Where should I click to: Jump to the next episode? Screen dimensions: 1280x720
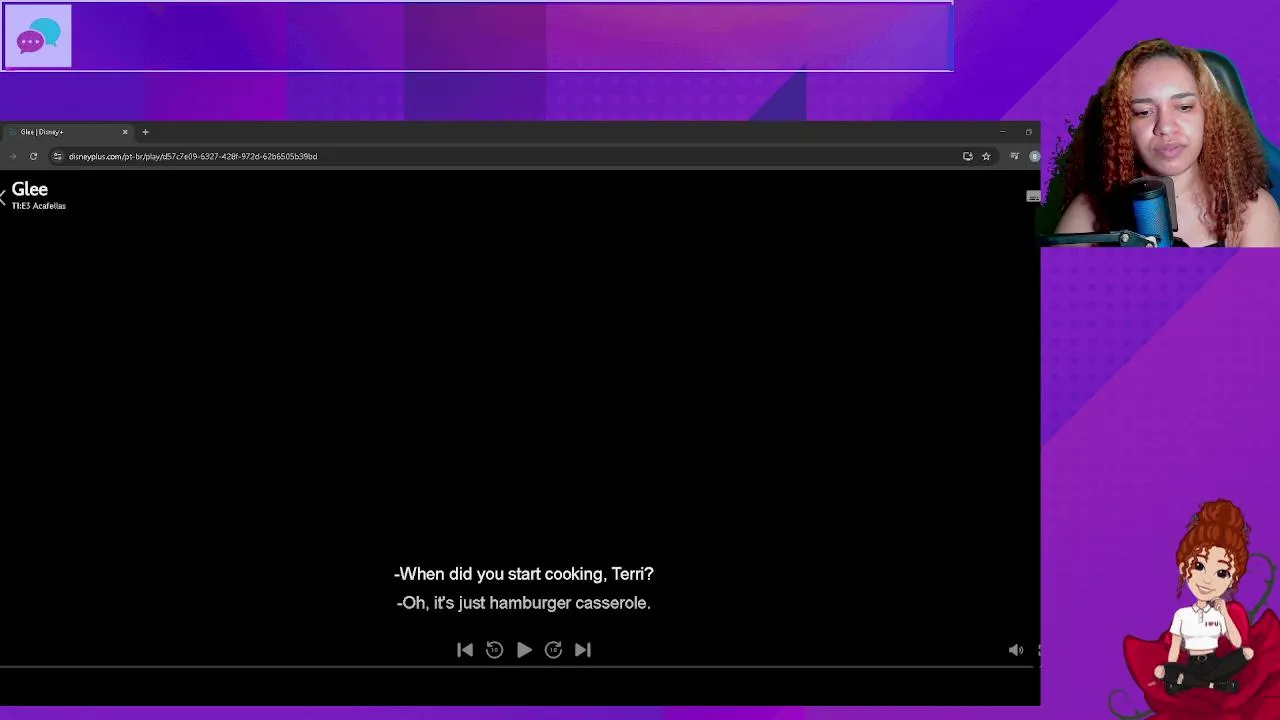click(583, 650)
